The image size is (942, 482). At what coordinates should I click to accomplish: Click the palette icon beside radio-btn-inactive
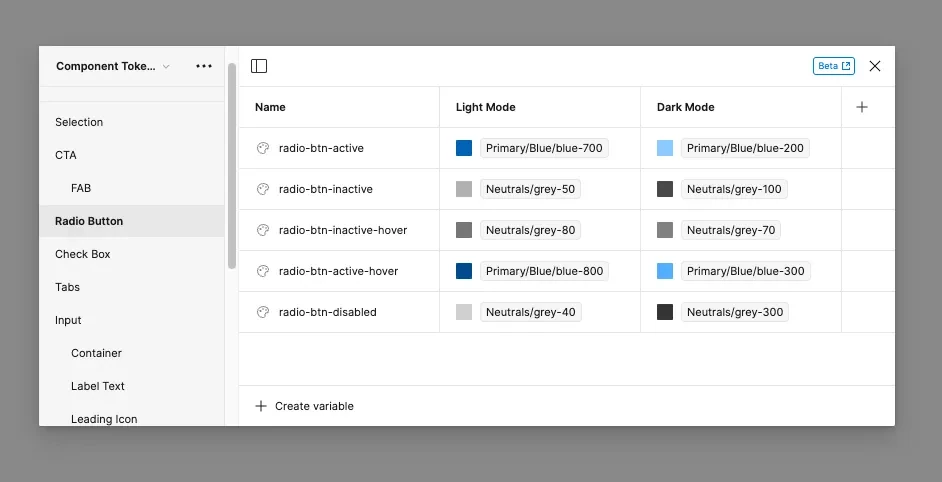(x=263, y=189)
